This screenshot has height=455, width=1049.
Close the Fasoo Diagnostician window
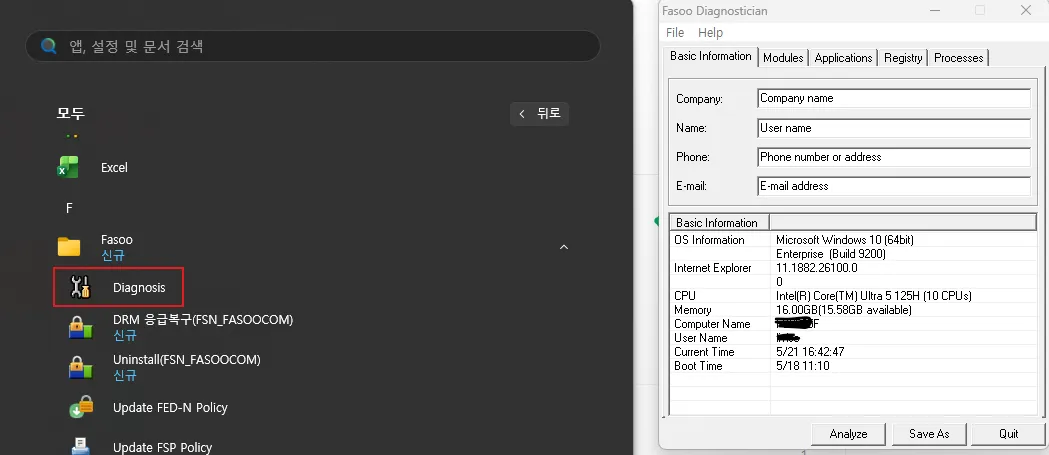tap(1025, 10)
